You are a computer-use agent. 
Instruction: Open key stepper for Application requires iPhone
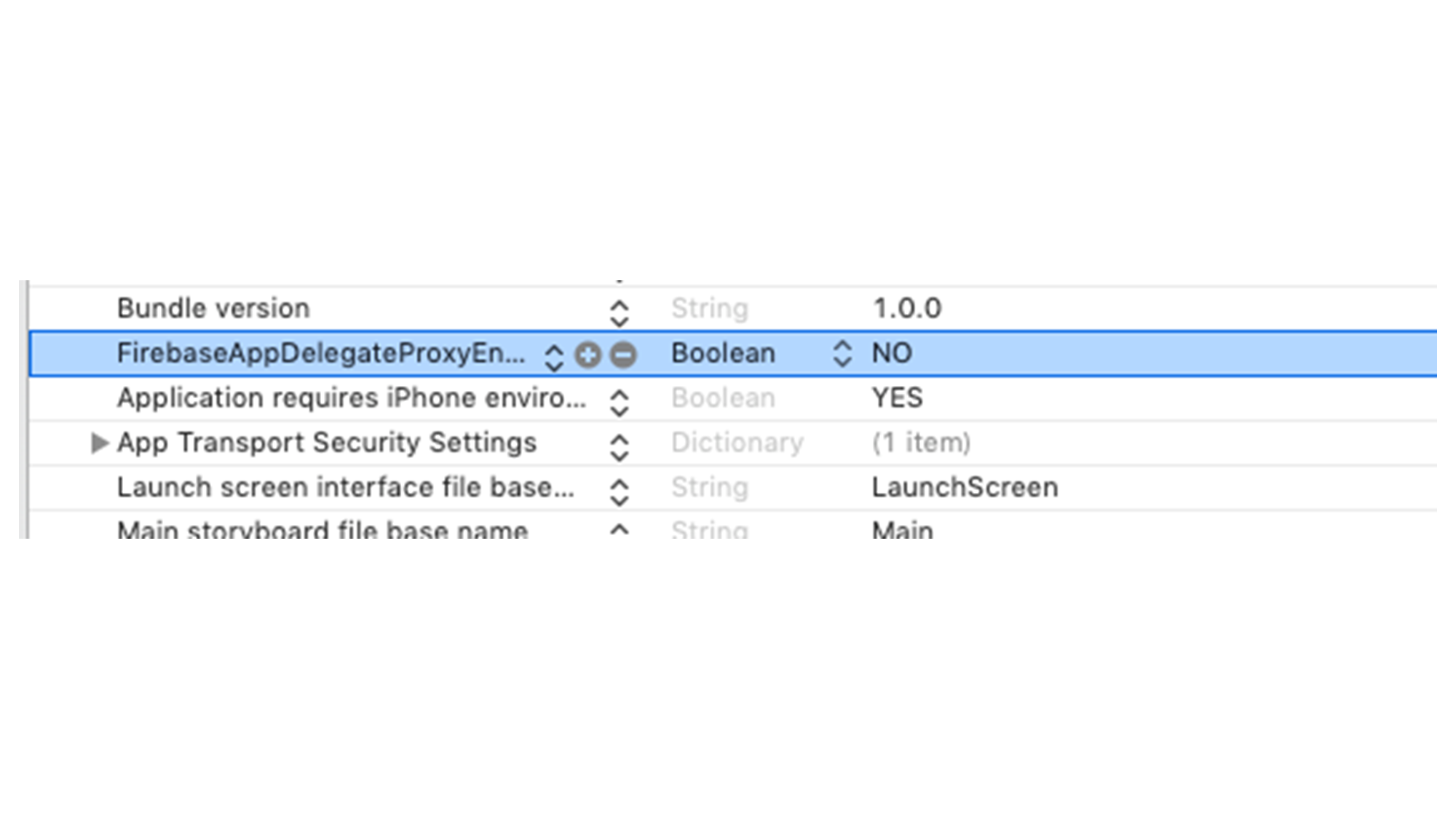pos(620,403)
